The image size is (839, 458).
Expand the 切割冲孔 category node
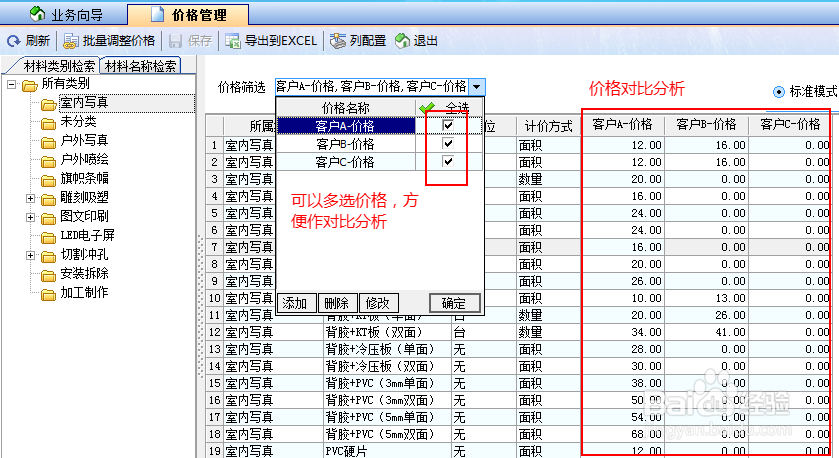pos(30,256)
